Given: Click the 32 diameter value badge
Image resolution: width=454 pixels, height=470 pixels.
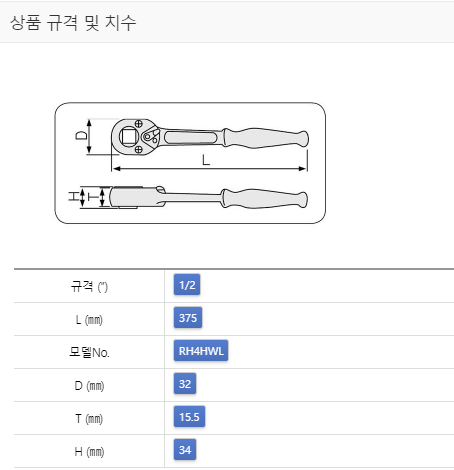Looking at the screenshot, I should tap(185, 384).
